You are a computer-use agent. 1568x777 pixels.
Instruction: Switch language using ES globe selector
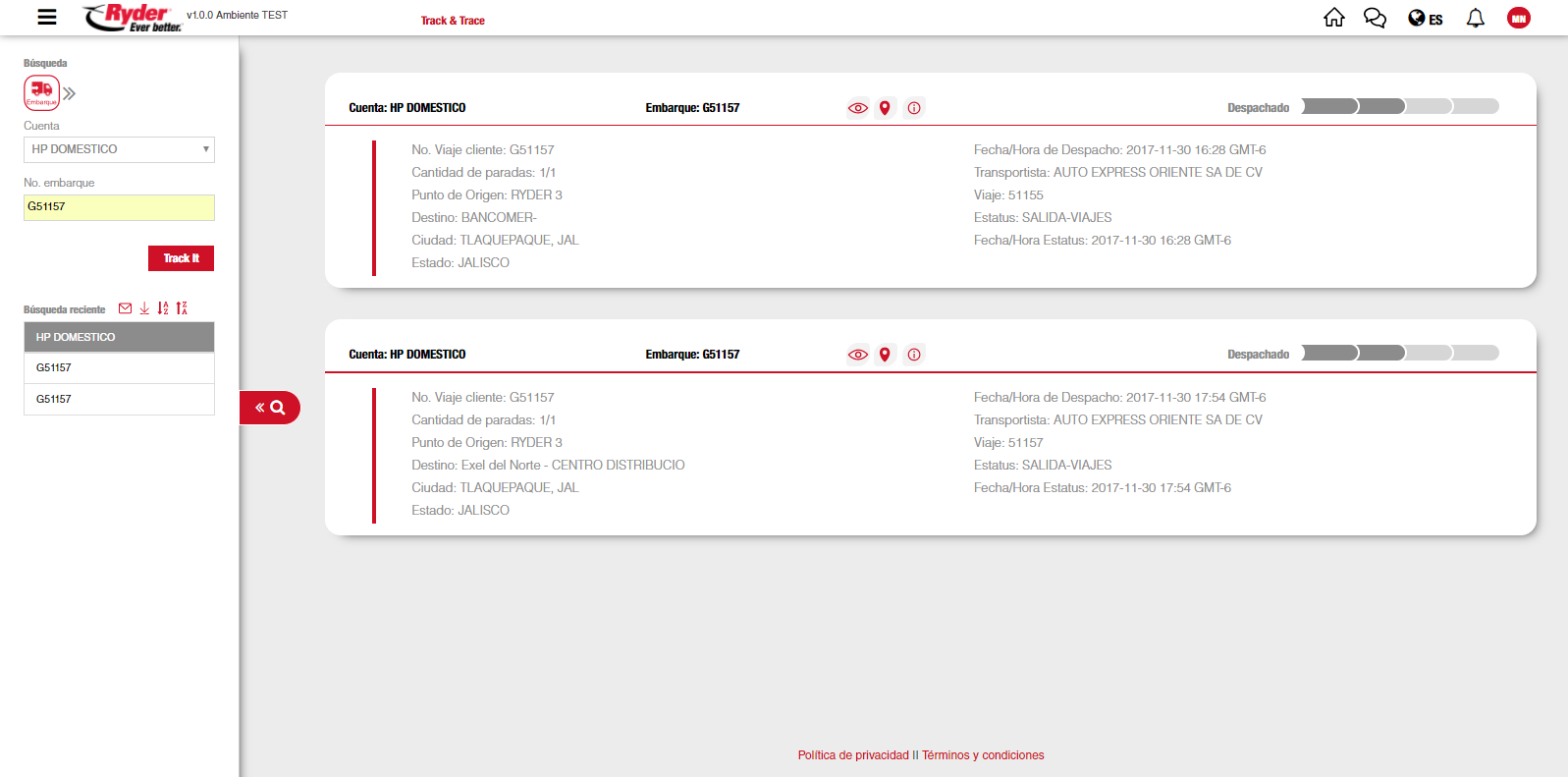pyautogui.click(x=1425, y=19)
